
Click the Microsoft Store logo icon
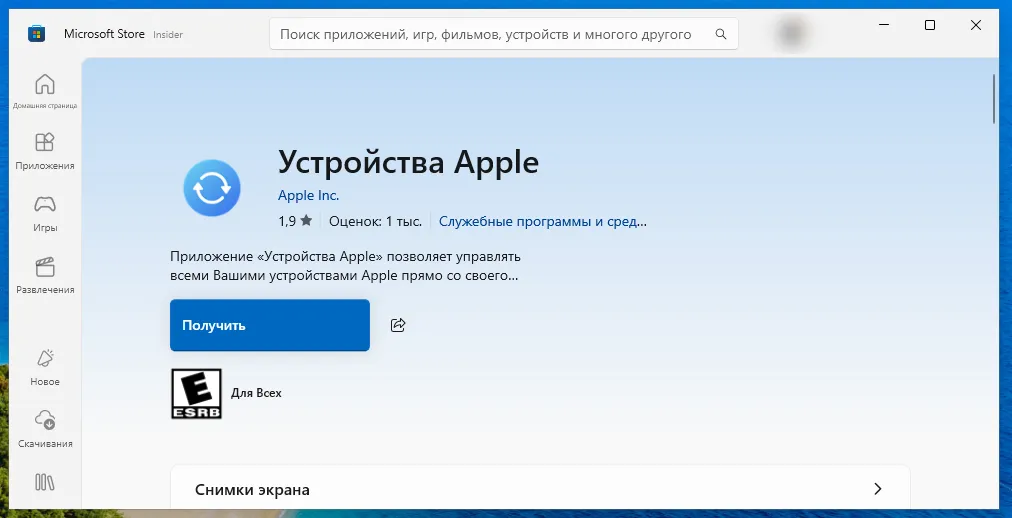37,34
